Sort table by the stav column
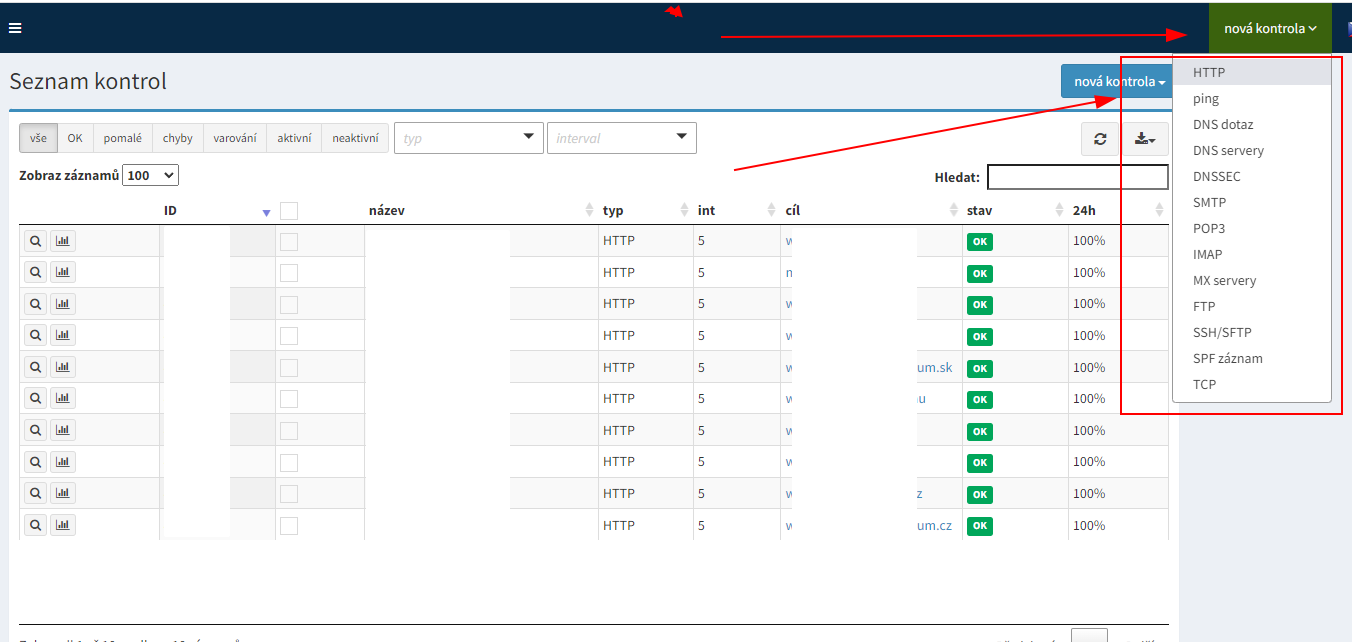Screen dimensions: 1352x642 [1015, 211]
